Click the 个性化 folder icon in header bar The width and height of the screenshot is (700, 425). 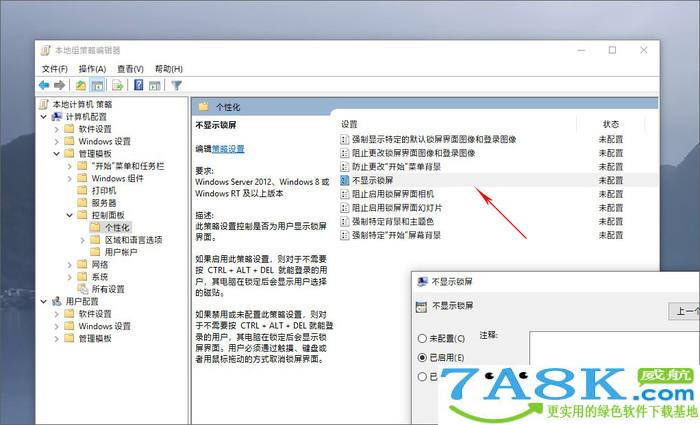[204, 107]
